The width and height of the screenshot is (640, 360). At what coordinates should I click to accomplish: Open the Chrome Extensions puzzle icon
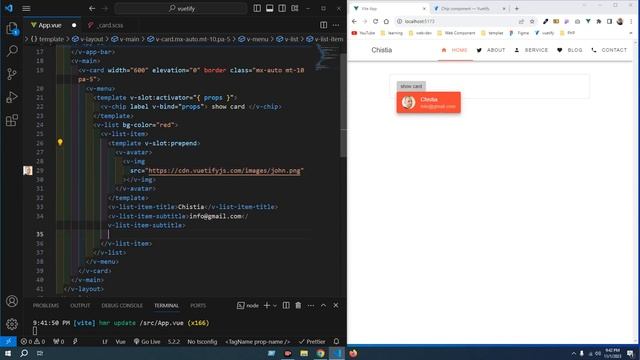tap(599, 21)
